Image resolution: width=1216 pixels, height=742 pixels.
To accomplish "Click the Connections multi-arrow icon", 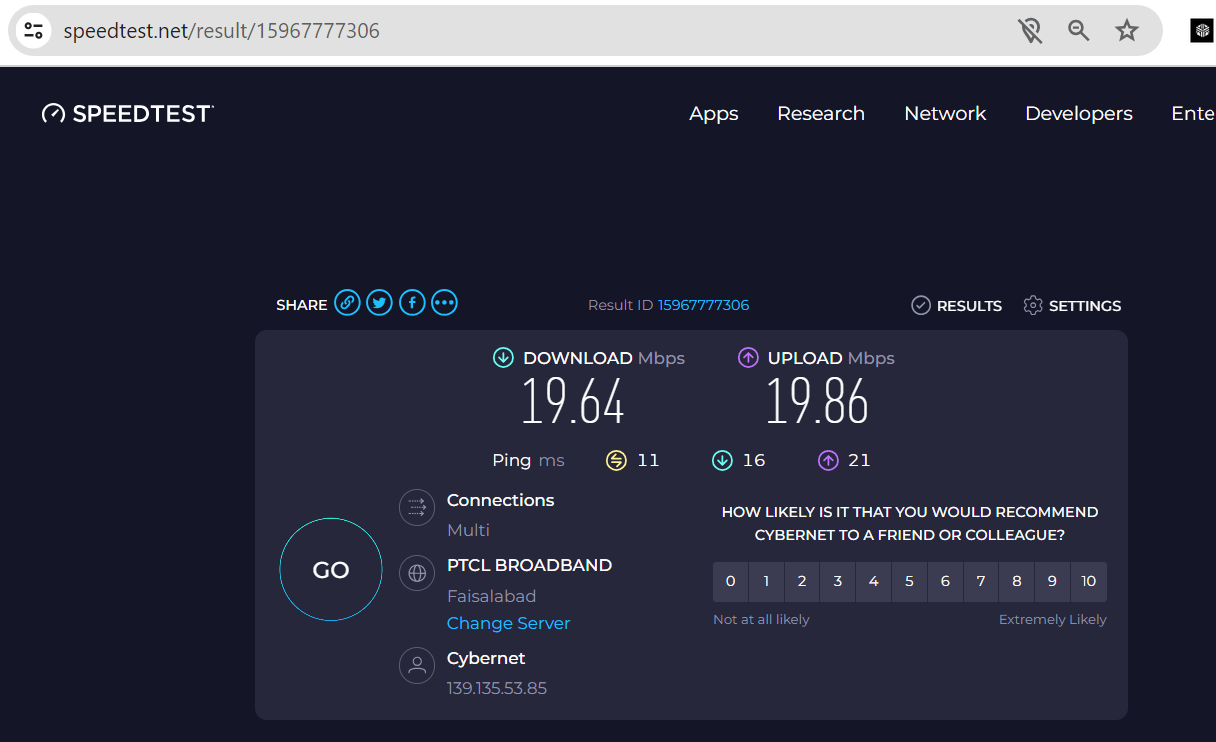I will 417,507.
